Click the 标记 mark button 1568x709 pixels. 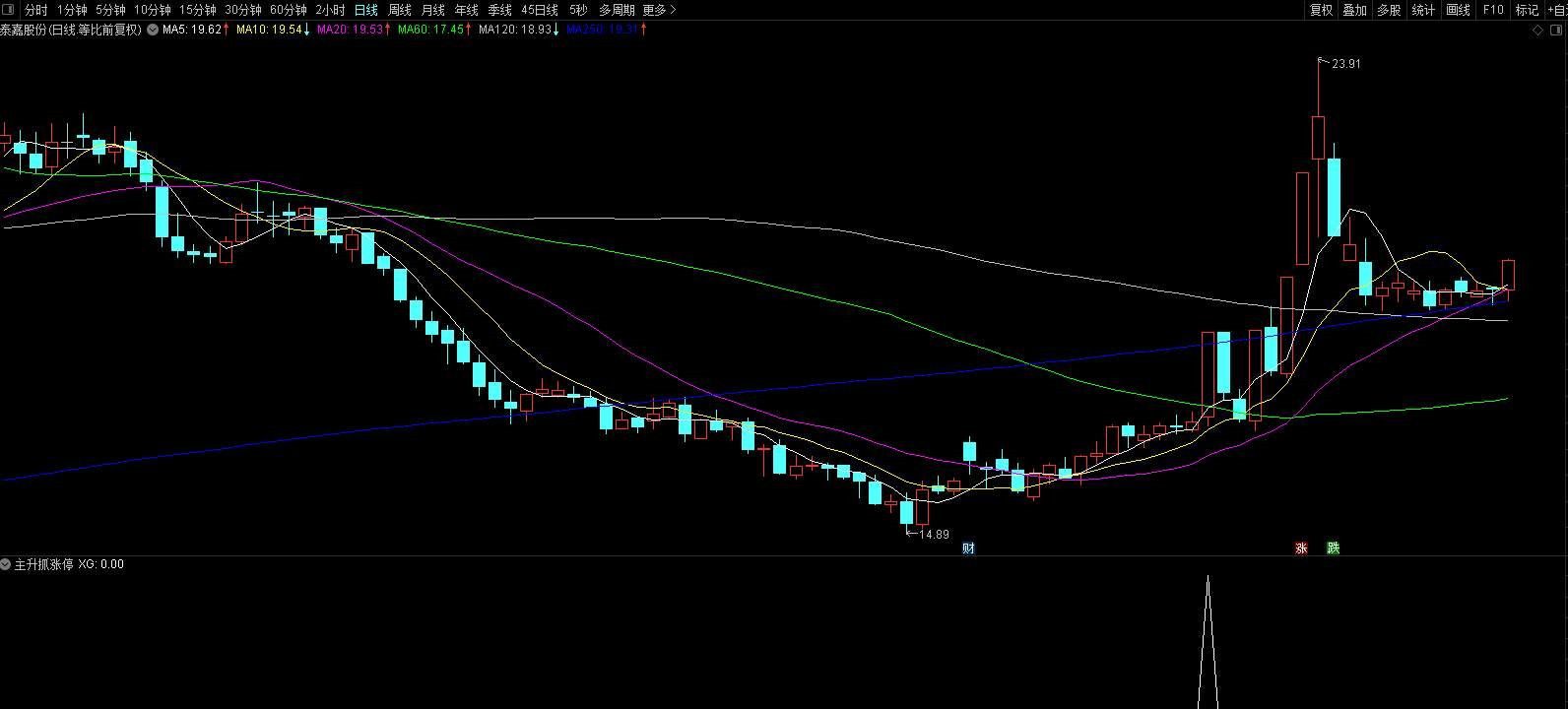(x=1527, y=10)
